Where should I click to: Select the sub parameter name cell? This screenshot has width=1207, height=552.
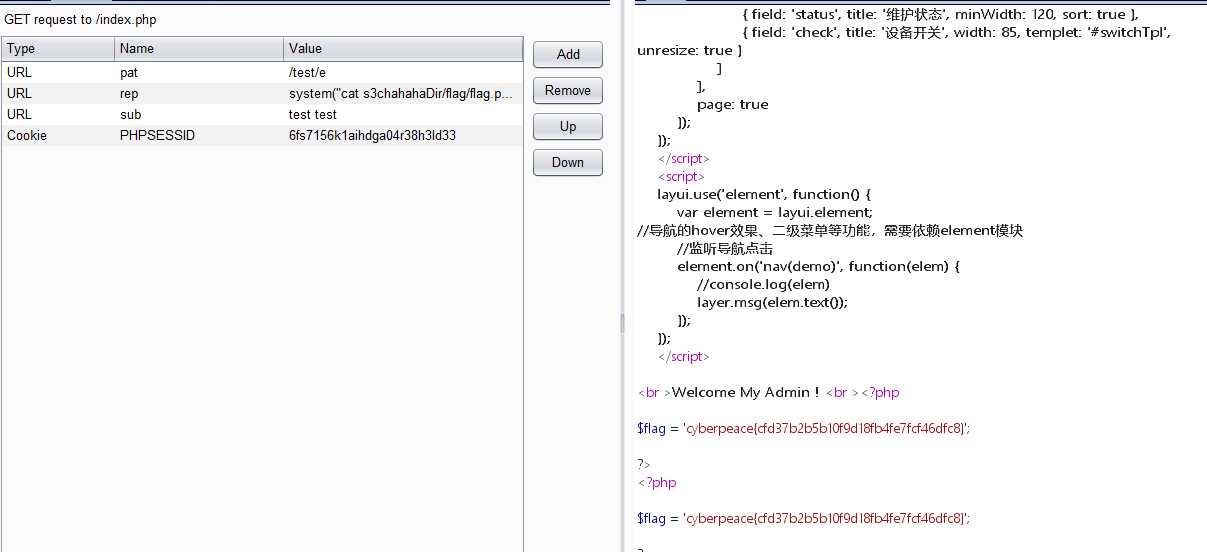(199, 114)
